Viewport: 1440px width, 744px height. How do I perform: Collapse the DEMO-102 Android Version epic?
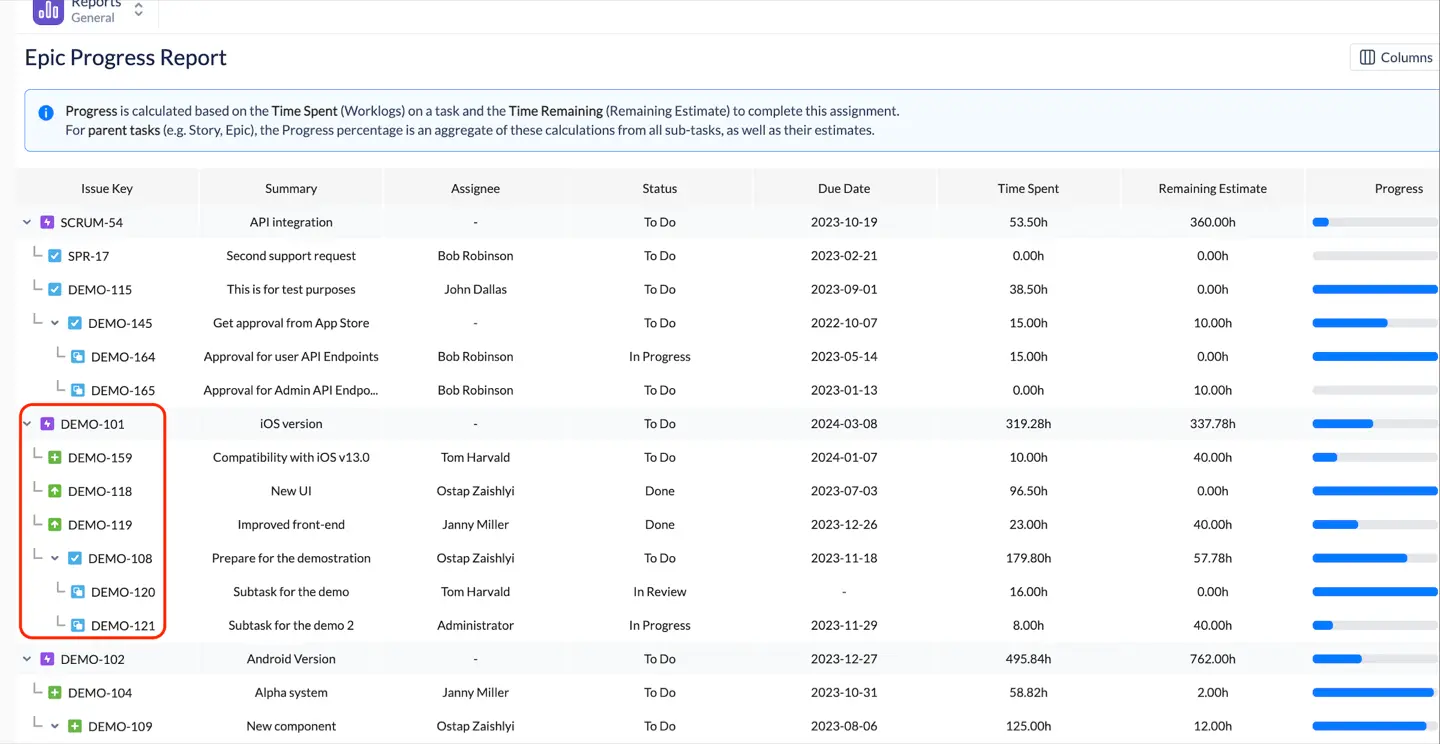click(x=27, y=659)
